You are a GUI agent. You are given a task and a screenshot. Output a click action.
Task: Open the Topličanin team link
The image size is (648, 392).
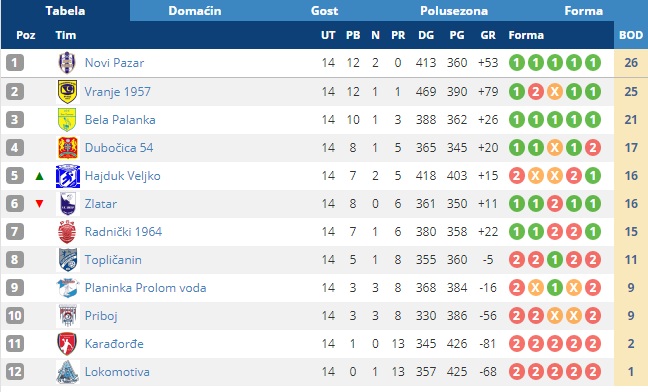click(113, 260)
